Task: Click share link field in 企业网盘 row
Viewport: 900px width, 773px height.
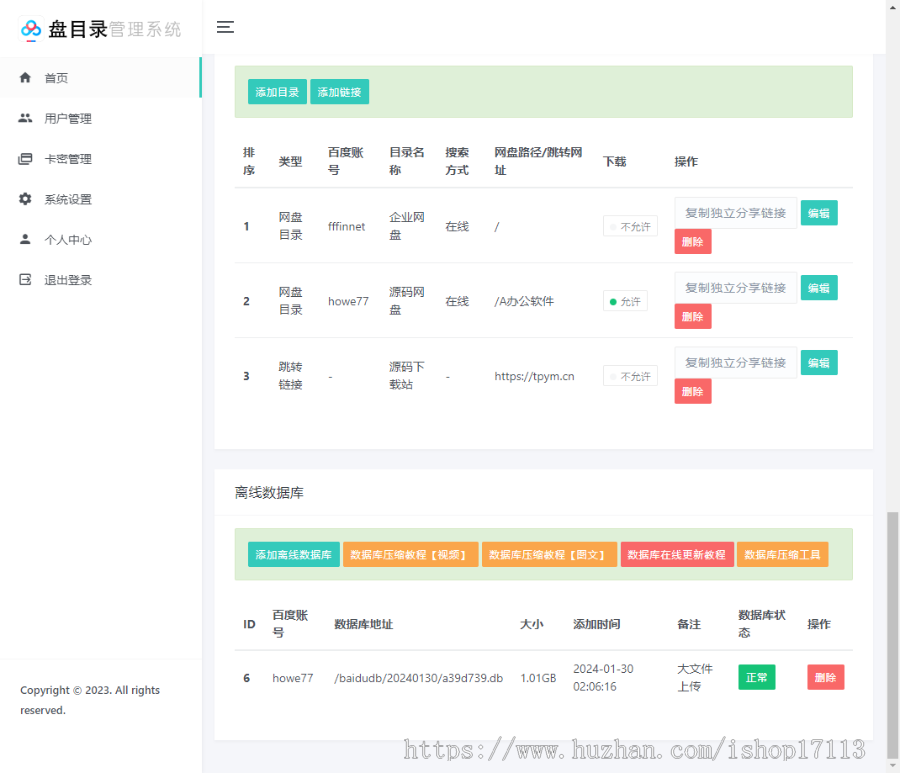Action: (735, 213)
